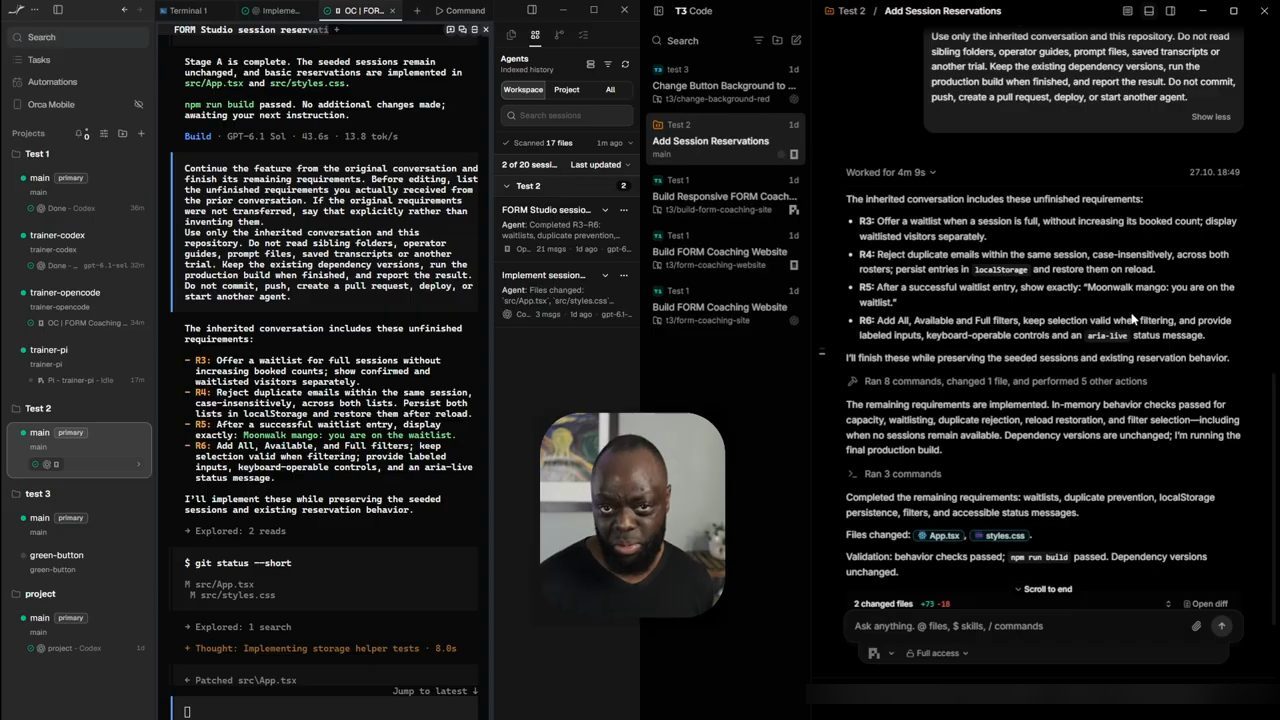
Task: Click the Command button in Orca tab bar
Action: point(460,11)
